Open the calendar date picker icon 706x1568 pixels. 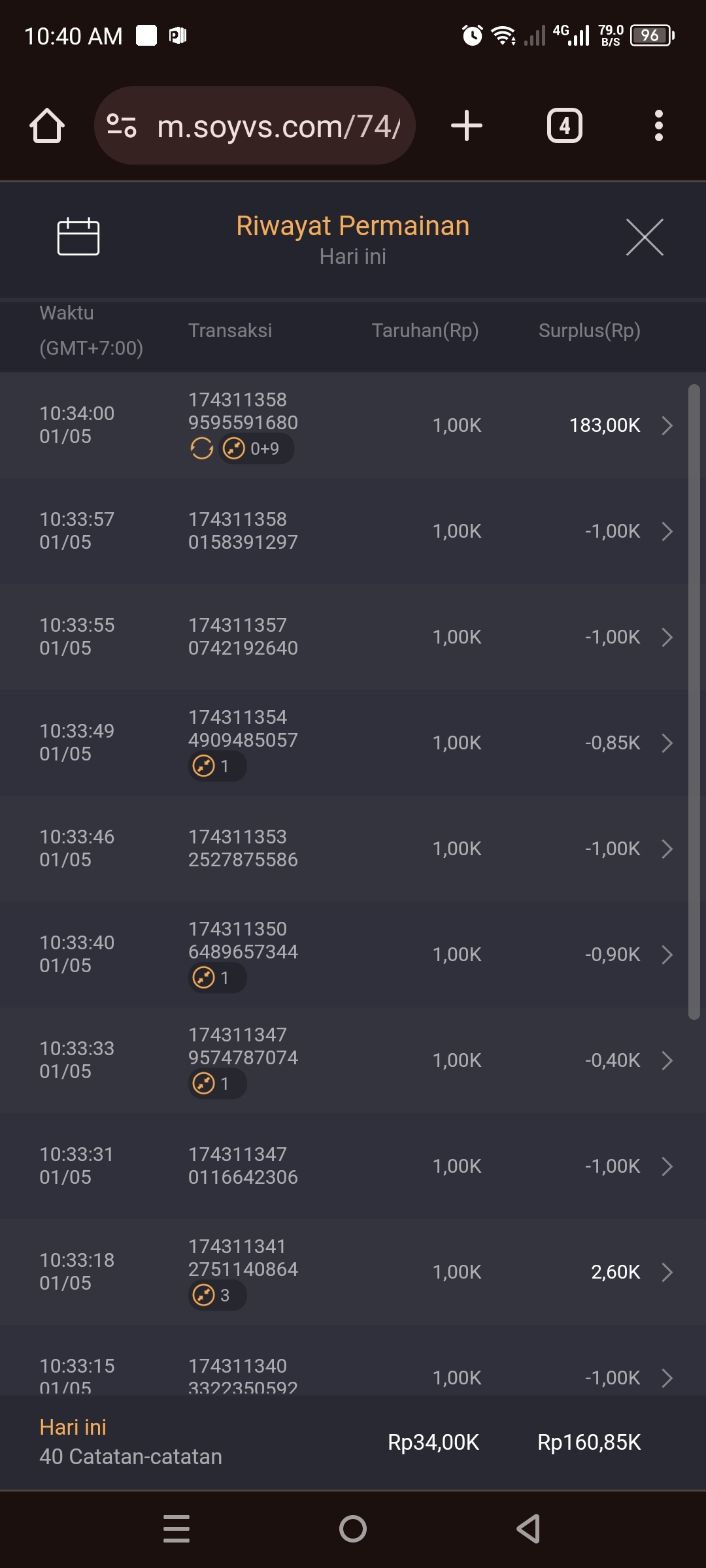78,236
